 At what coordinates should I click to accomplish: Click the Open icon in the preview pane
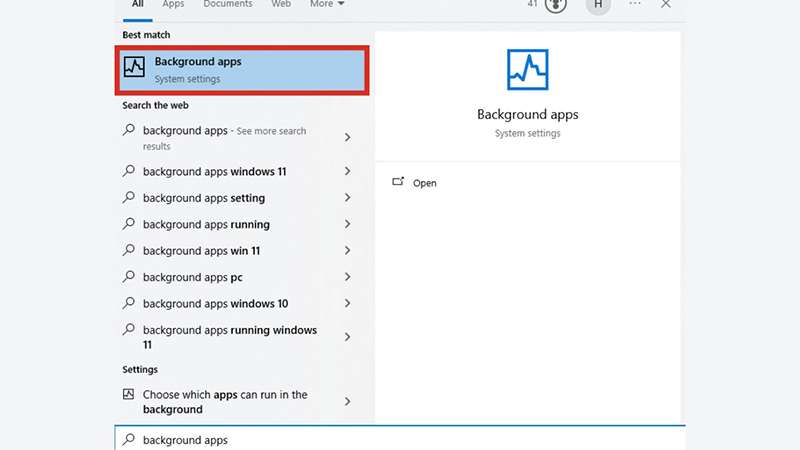click(398, 182)
